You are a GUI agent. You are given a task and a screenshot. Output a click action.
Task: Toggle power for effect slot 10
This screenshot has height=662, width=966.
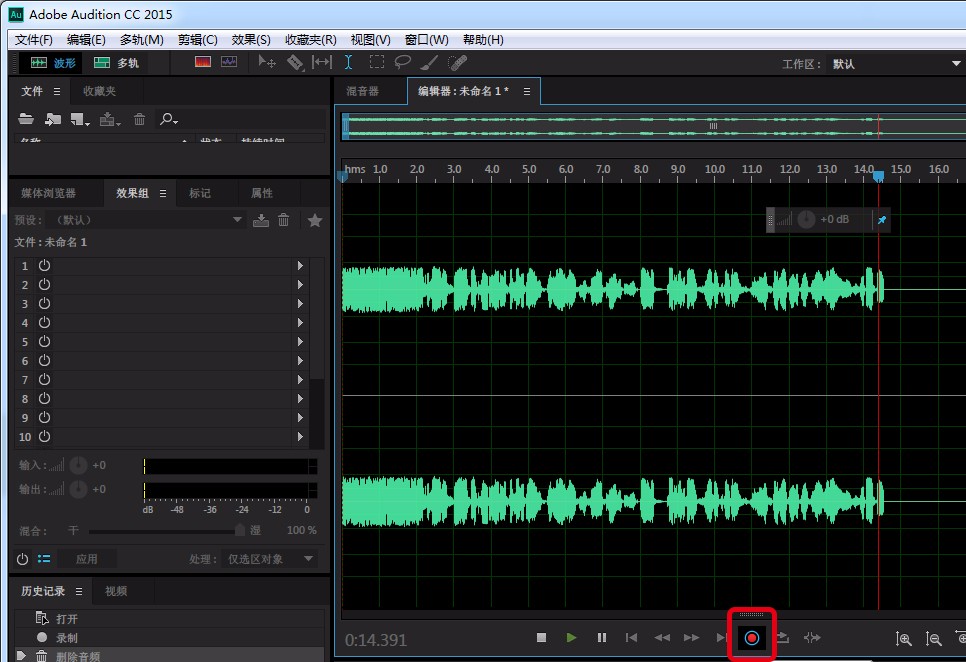tap(44, 437)
